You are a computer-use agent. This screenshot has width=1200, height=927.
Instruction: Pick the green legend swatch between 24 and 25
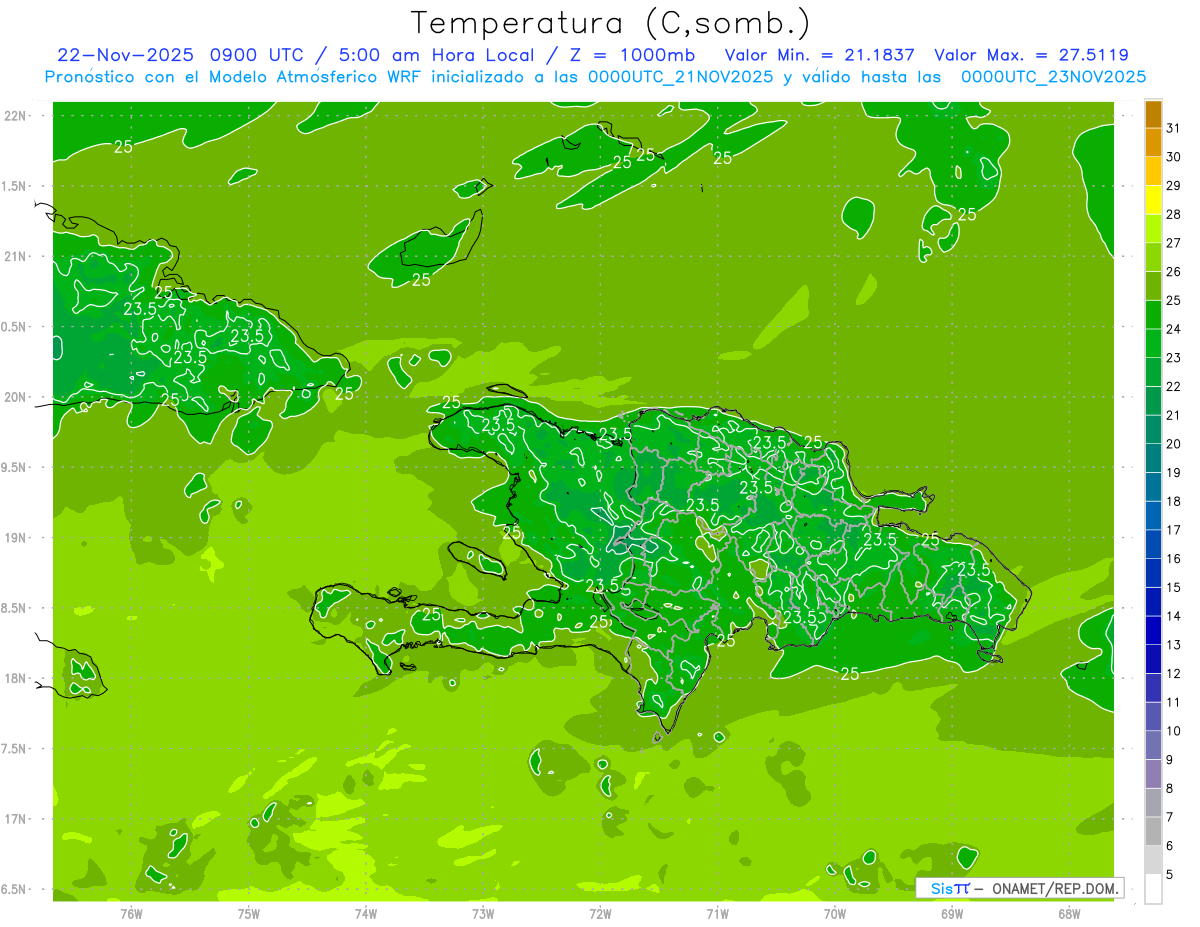1153,316
